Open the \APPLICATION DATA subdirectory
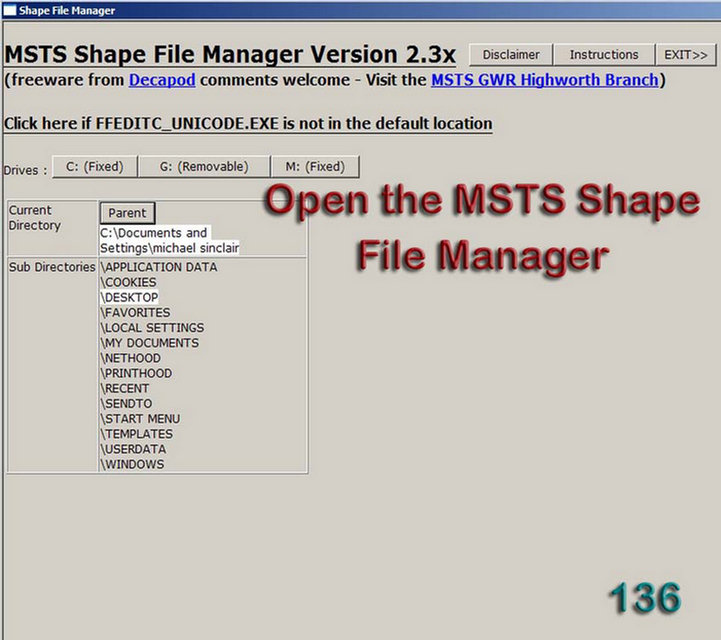 159,267
